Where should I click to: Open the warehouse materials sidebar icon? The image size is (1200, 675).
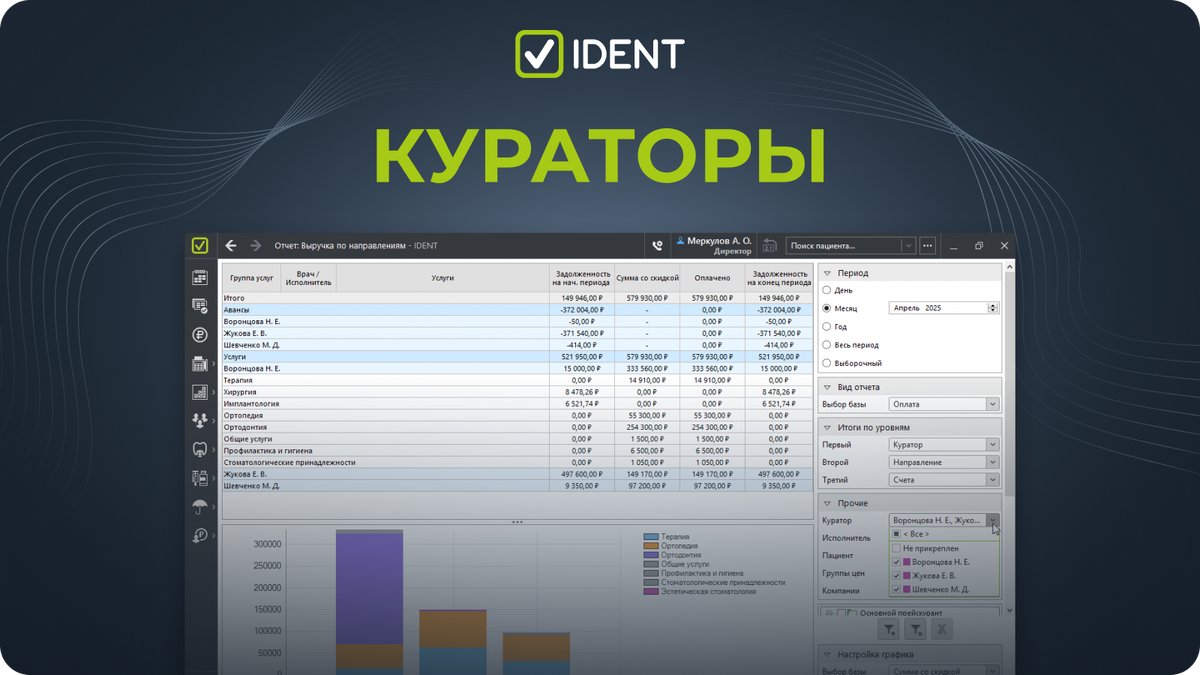[200, 479]
